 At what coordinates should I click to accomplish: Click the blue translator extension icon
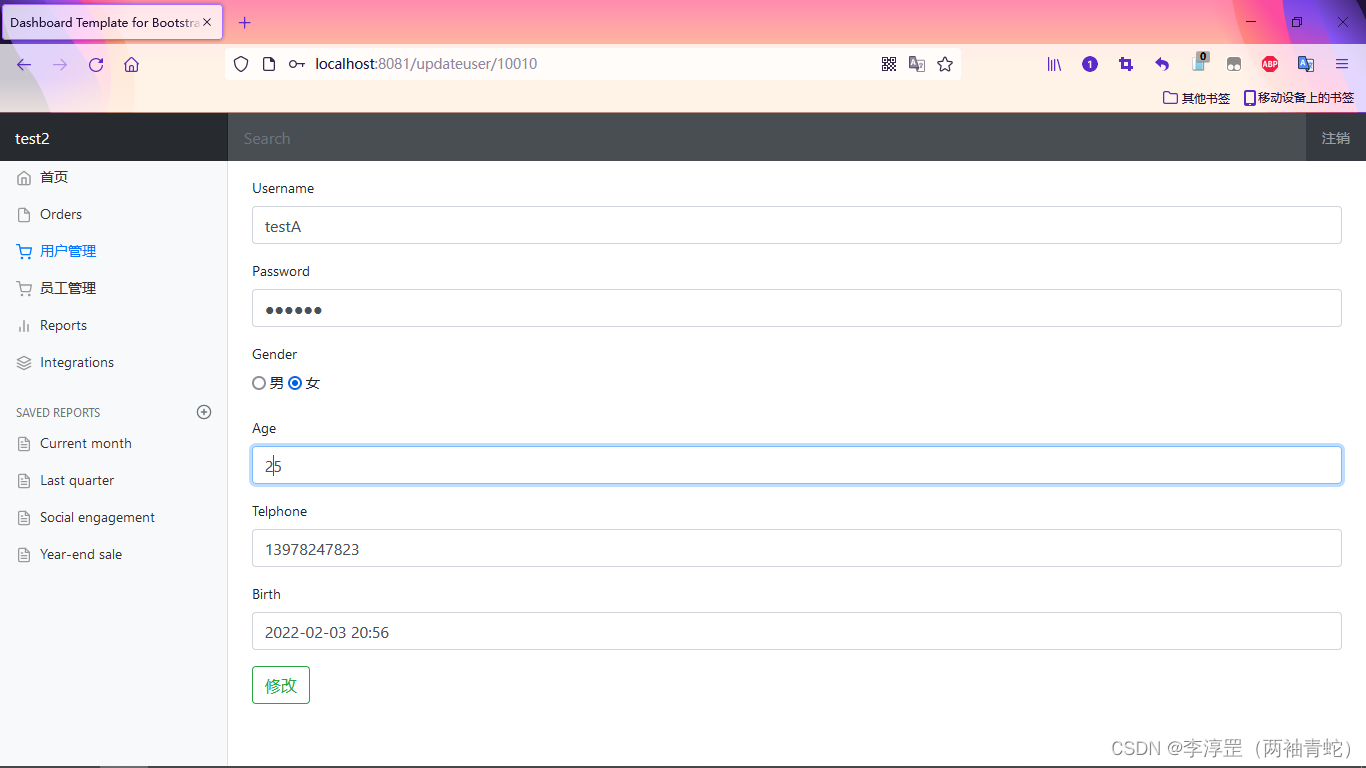[1306, 64]
